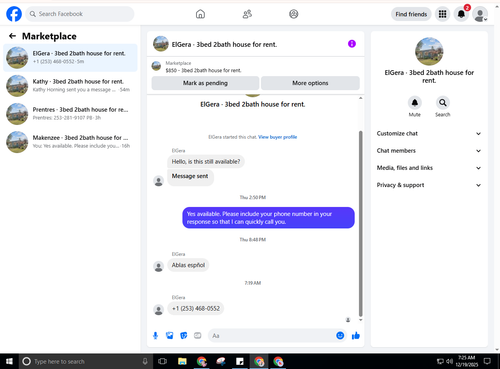This screenshot has width=500, height=369.
Task: Open the menu grid icon
Action: click(x=442, y=14)
